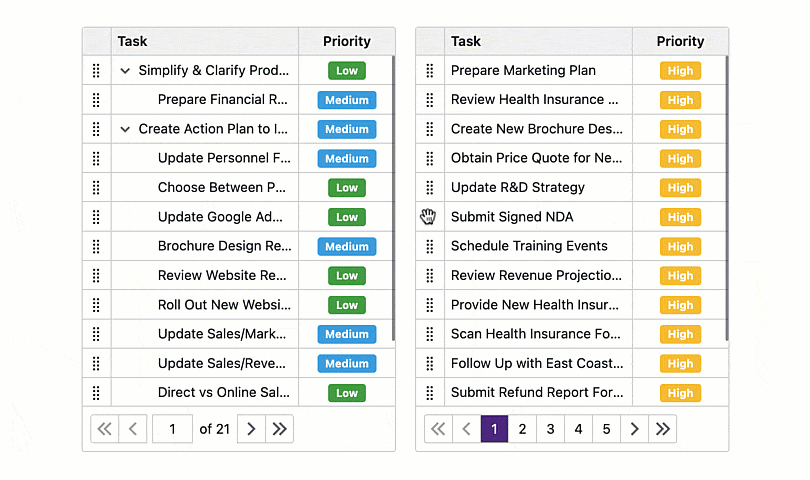810x480 pixels.
Task: Sort right grid by Task header
Action: tap(466, 42)
